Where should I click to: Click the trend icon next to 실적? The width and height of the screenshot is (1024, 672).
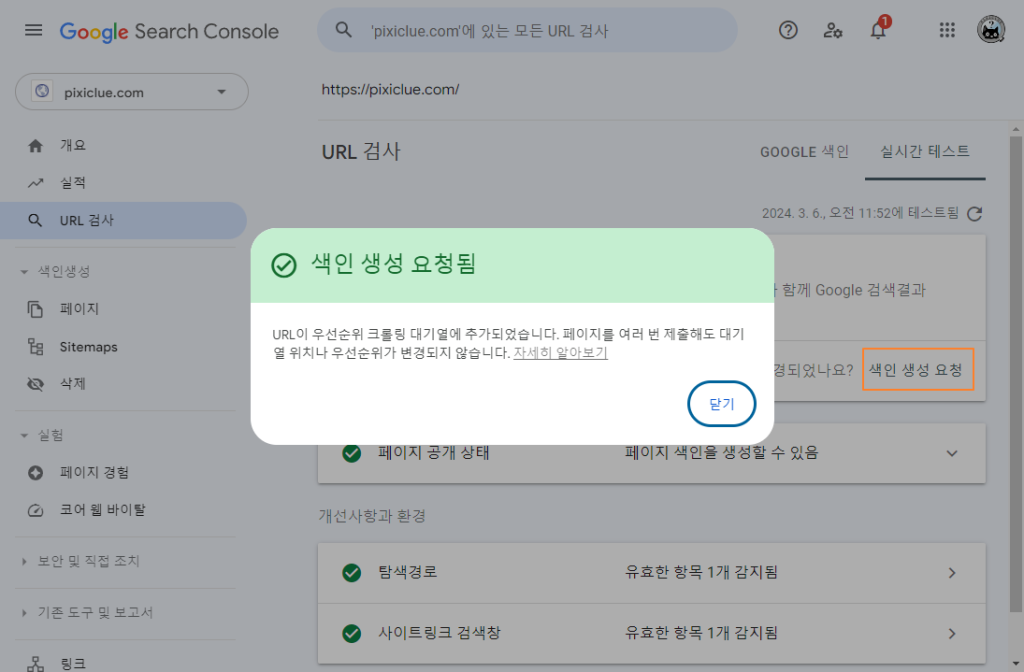tap(35, 183)
